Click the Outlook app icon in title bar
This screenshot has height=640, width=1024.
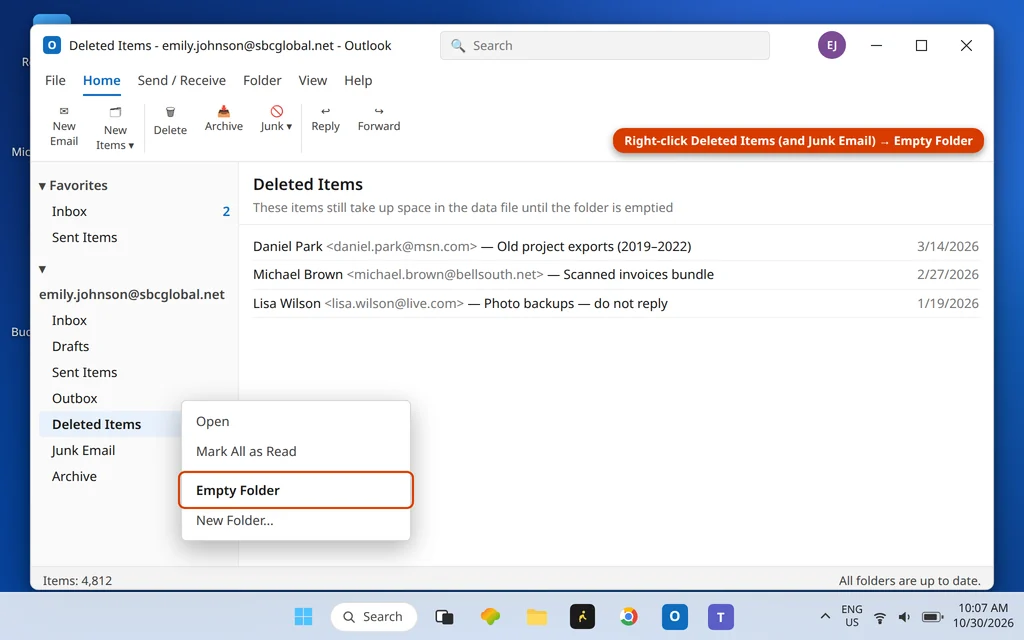[52, 45]
